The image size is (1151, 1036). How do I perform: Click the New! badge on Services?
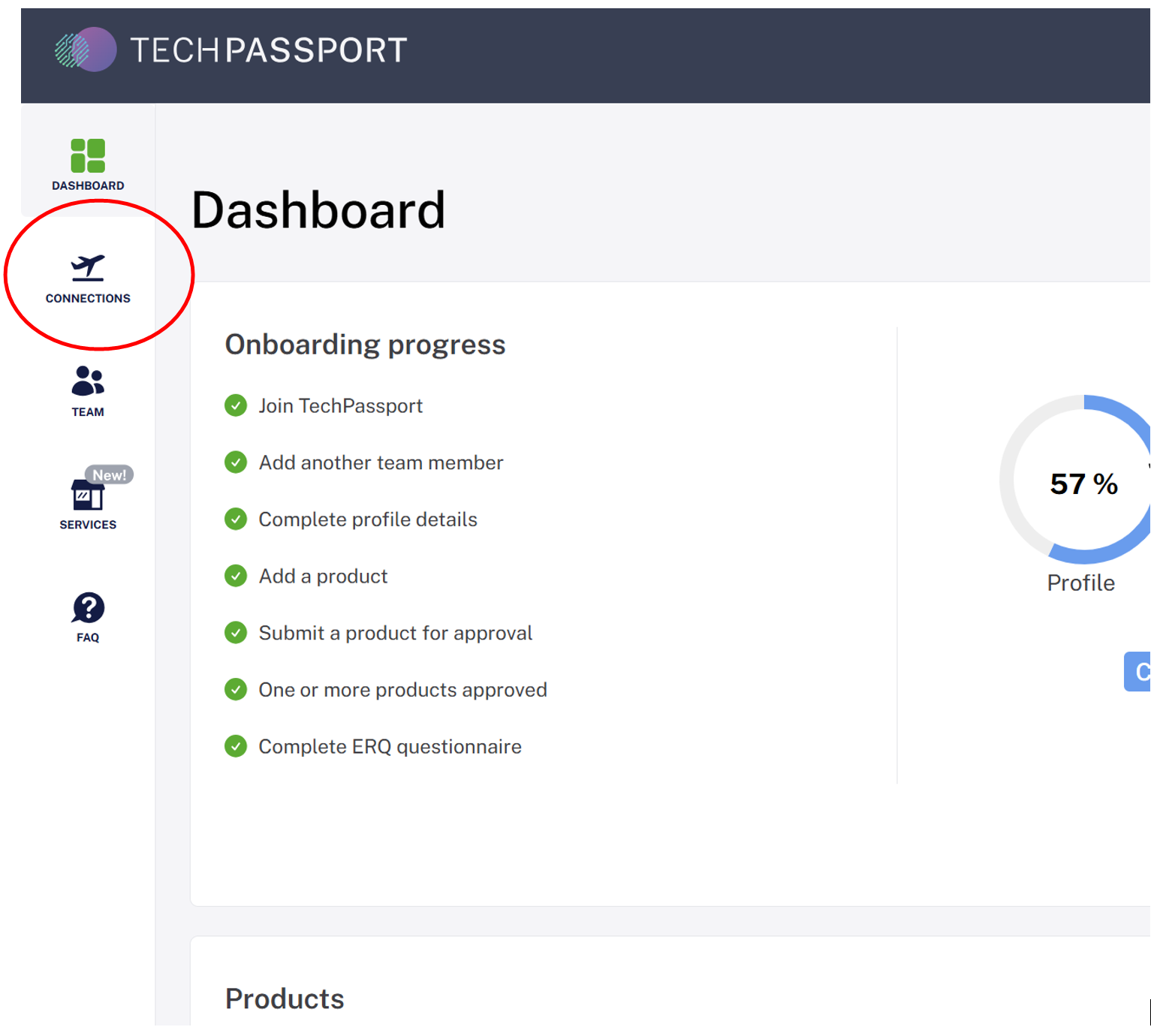pyautogui.click(x=109, y=474)
